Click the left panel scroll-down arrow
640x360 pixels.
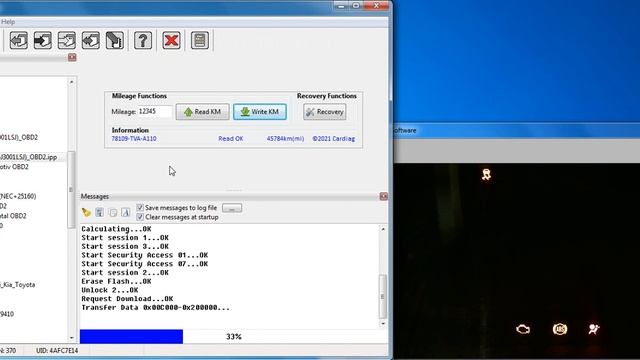71,338
